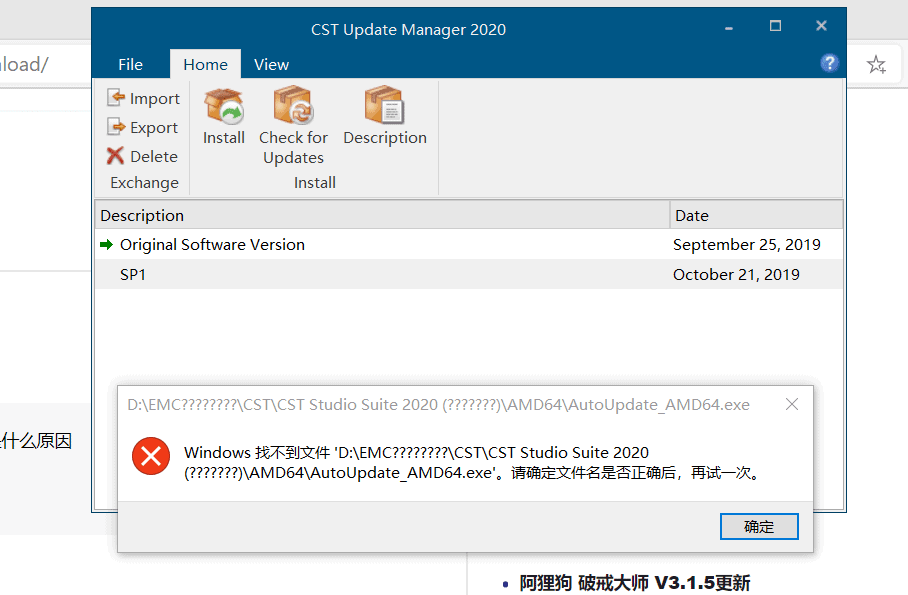The height and width of the screenshot is (595, 908).
Task: Click the Check for Updates icon
Action: [293, 105]
